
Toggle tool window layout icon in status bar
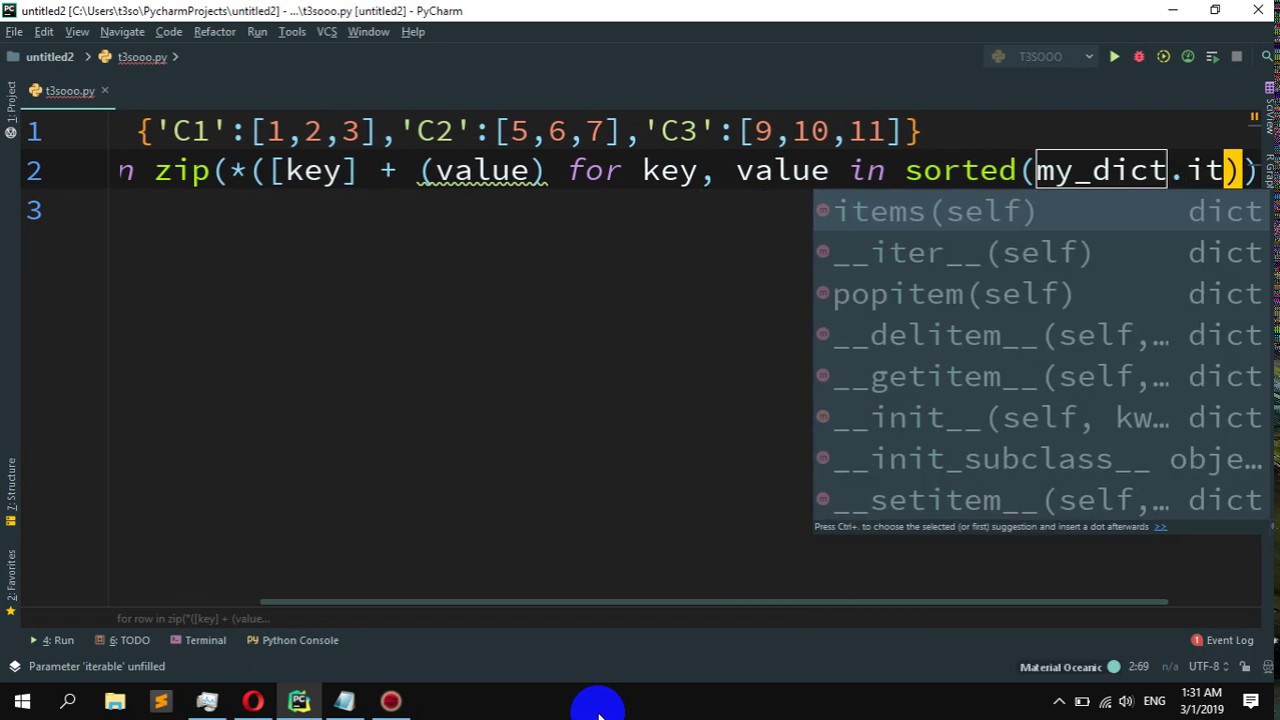pos(14,666)
